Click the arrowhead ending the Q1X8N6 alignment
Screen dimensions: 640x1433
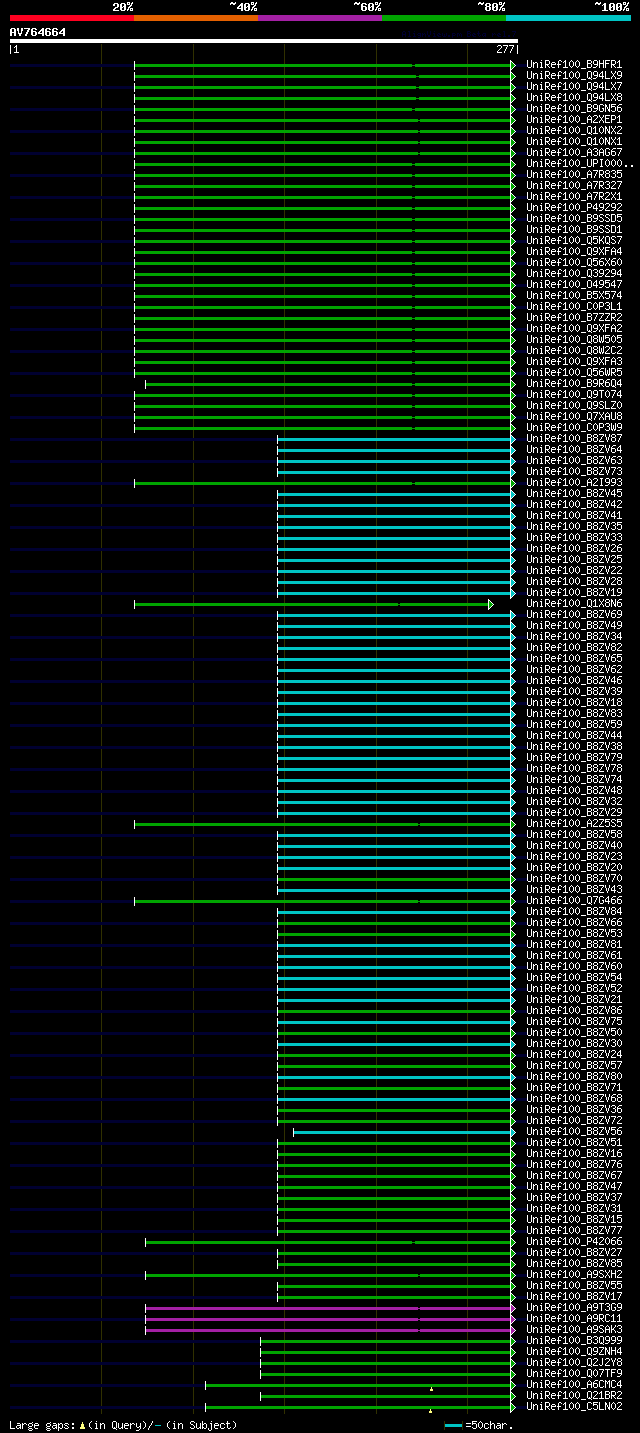click(x=491, y=604)
